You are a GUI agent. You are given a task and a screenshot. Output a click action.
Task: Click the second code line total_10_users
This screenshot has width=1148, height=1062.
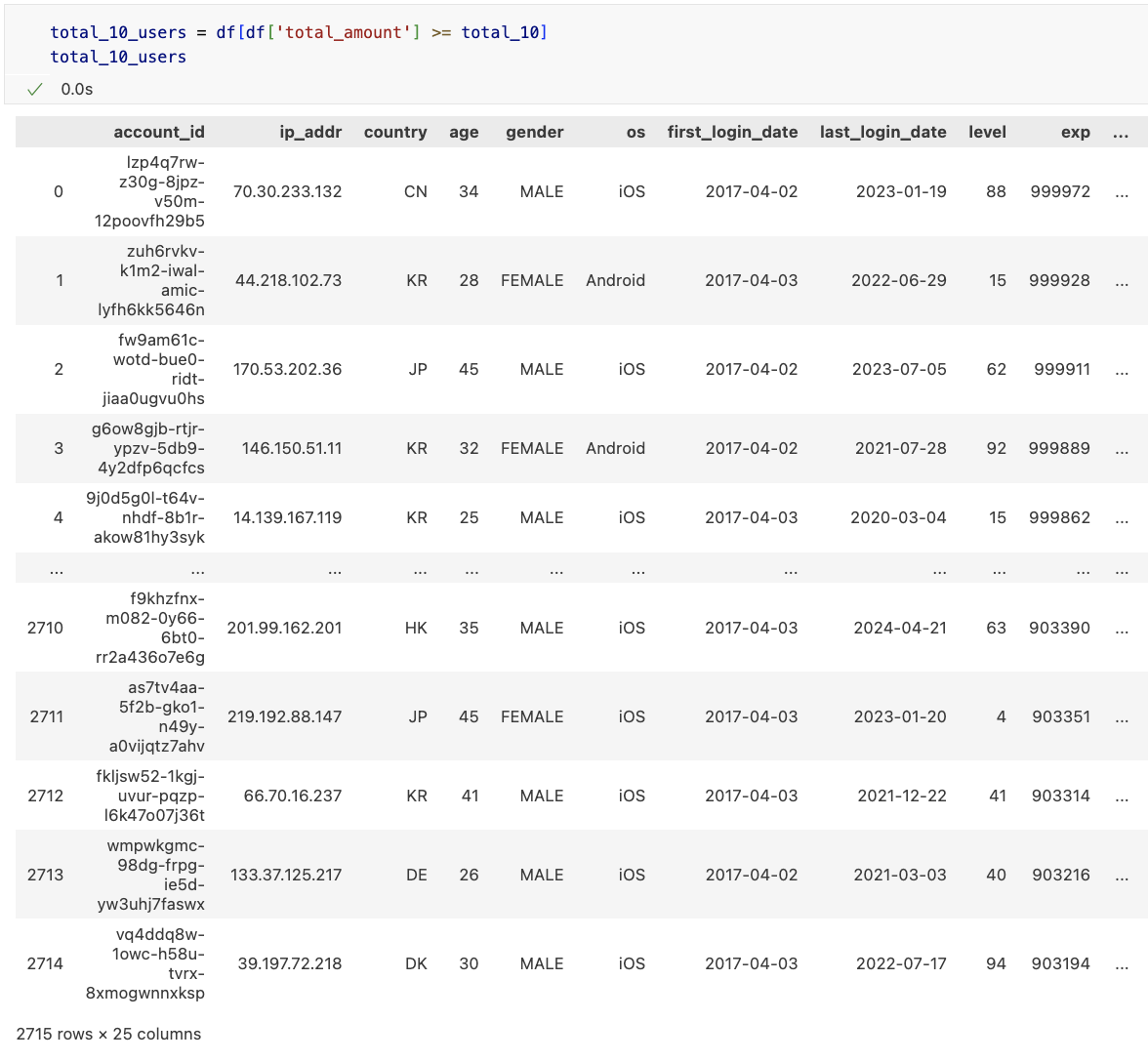118,57
